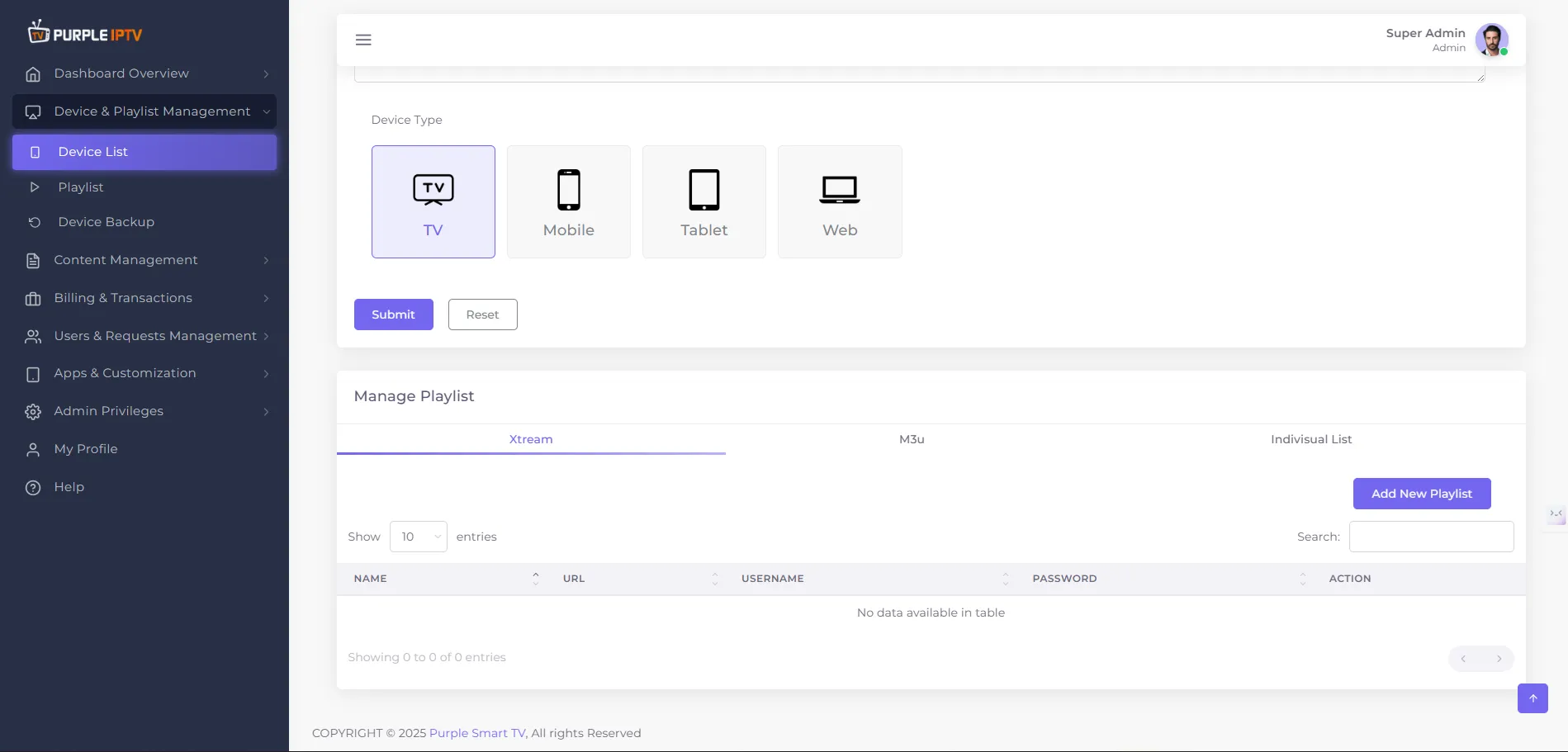Switch to the Indivisual List tab
Image resolution: width=1568 pixels, height=752 pixels.
click(x=1311, y=439)
